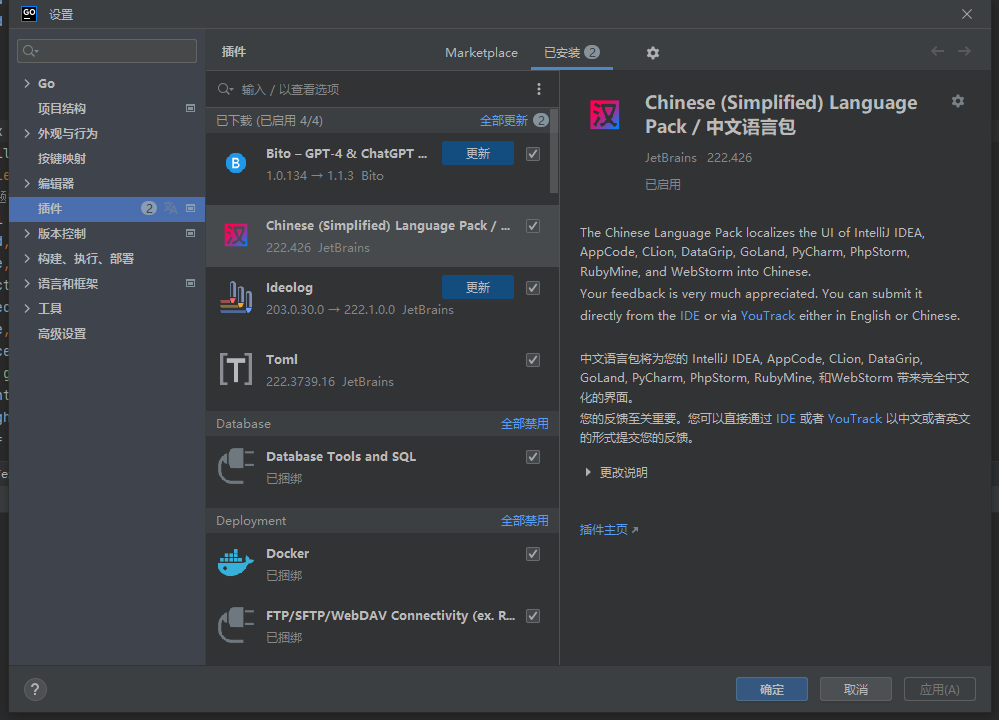
Task: Open the 按键映射 settings page
Action: 62,158
